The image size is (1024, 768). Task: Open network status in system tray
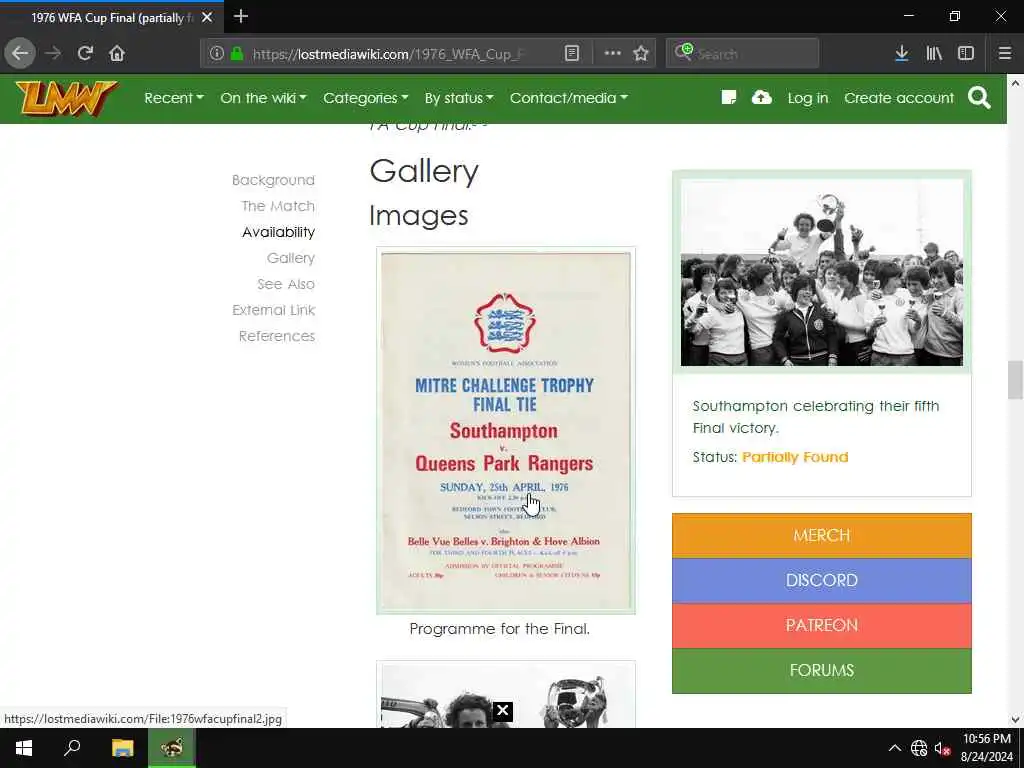click(919, 748)
